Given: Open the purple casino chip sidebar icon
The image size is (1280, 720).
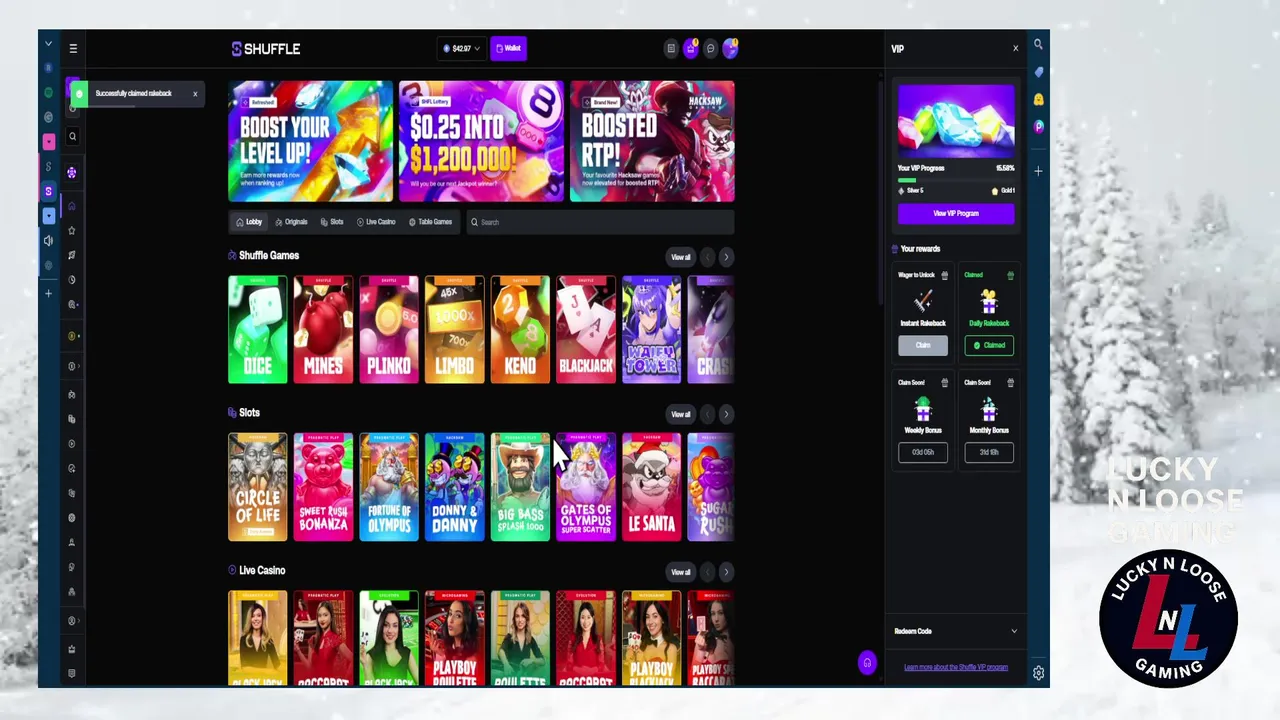Looking at the screenshot, I should 72,173.
